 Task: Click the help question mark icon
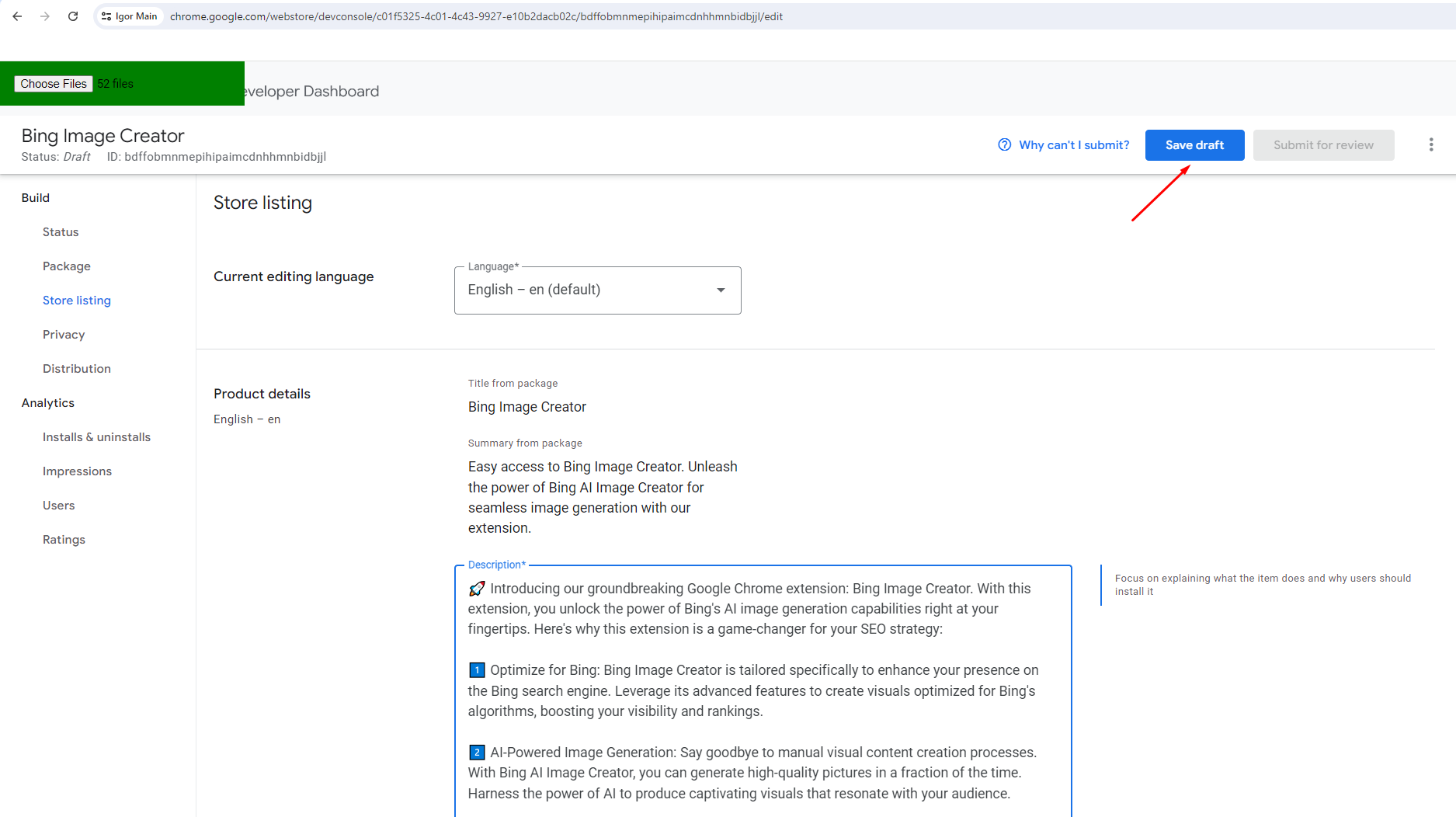(x=1004, y=145)
